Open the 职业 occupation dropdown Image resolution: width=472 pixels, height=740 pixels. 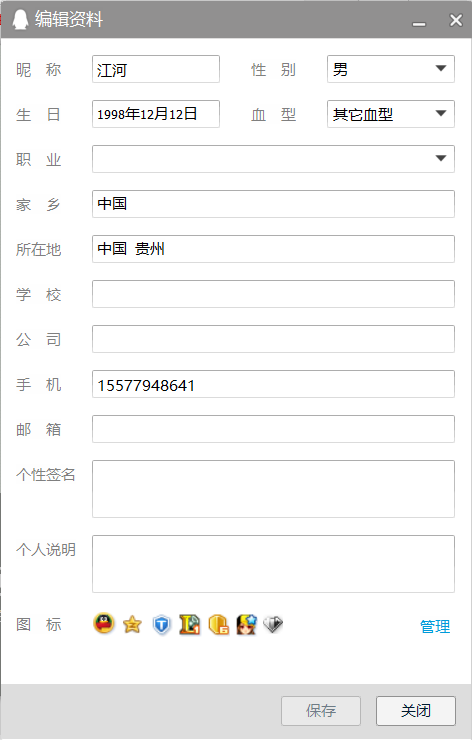point(273,159)
